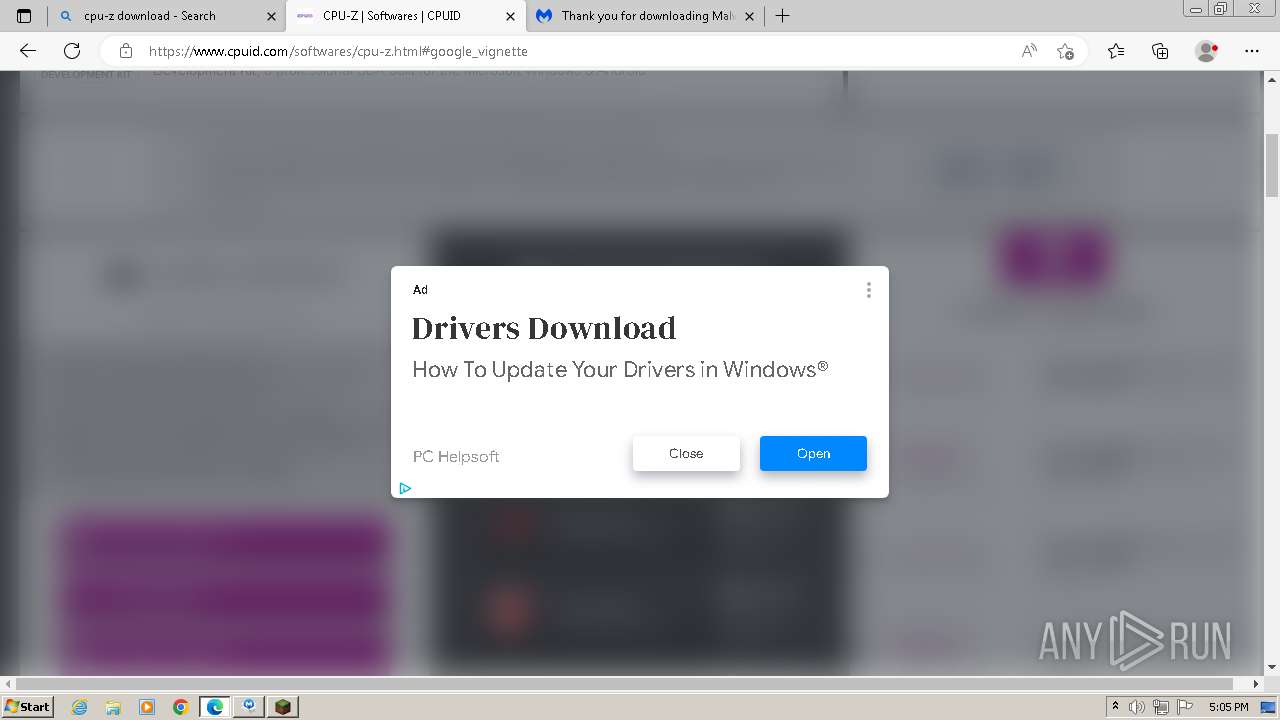Screen dimensions: 1280x720
Task: Select Microsoft Edge taskbar button
Action: coord(215,707)
